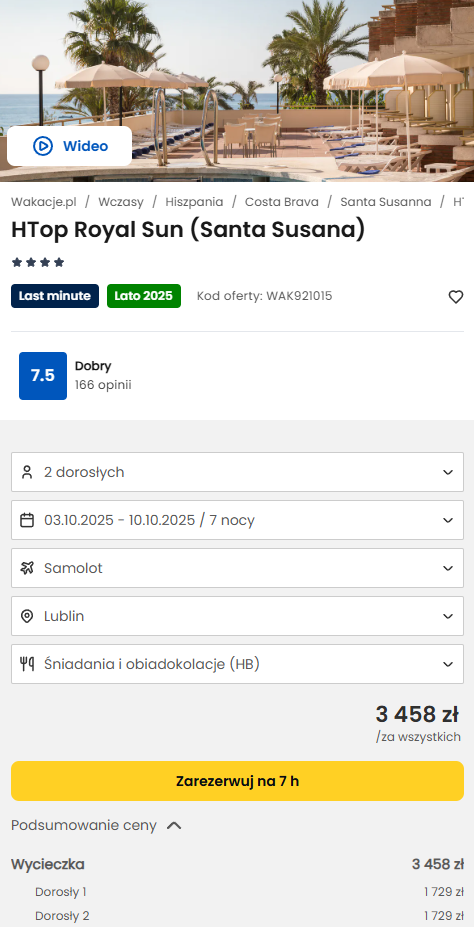Click the person icon in travelers field
Viewport: 474px width, 927px height.
(x=27, y=472)
